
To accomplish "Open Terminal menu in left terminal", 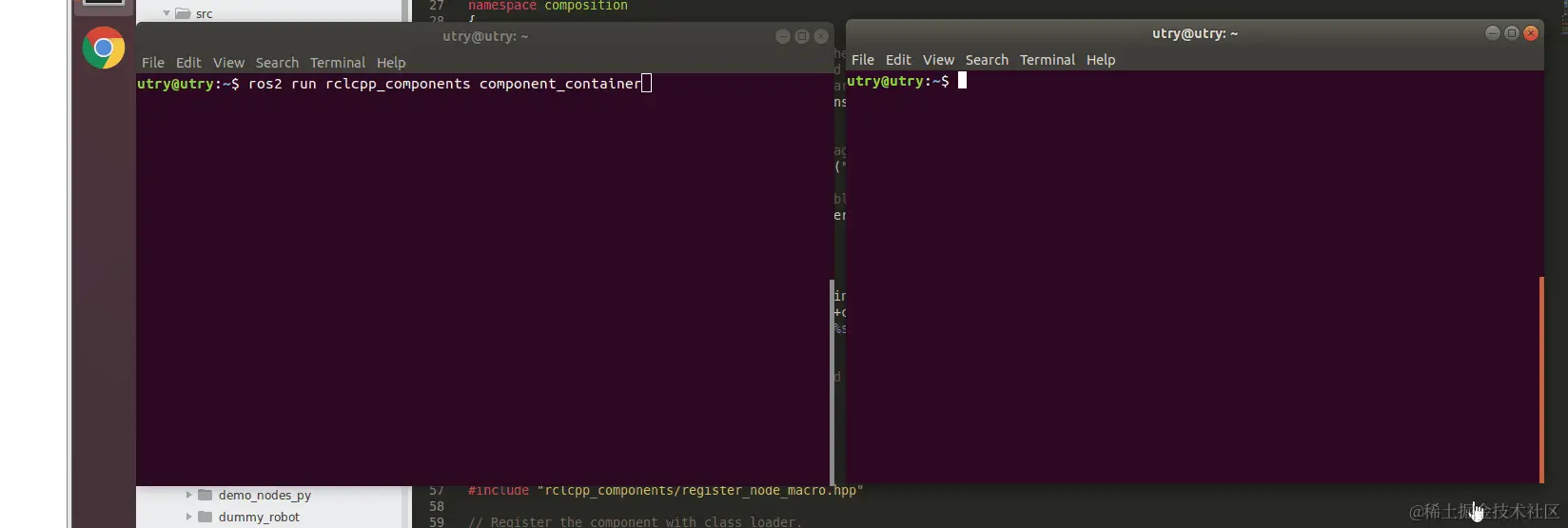I will 338,63.
